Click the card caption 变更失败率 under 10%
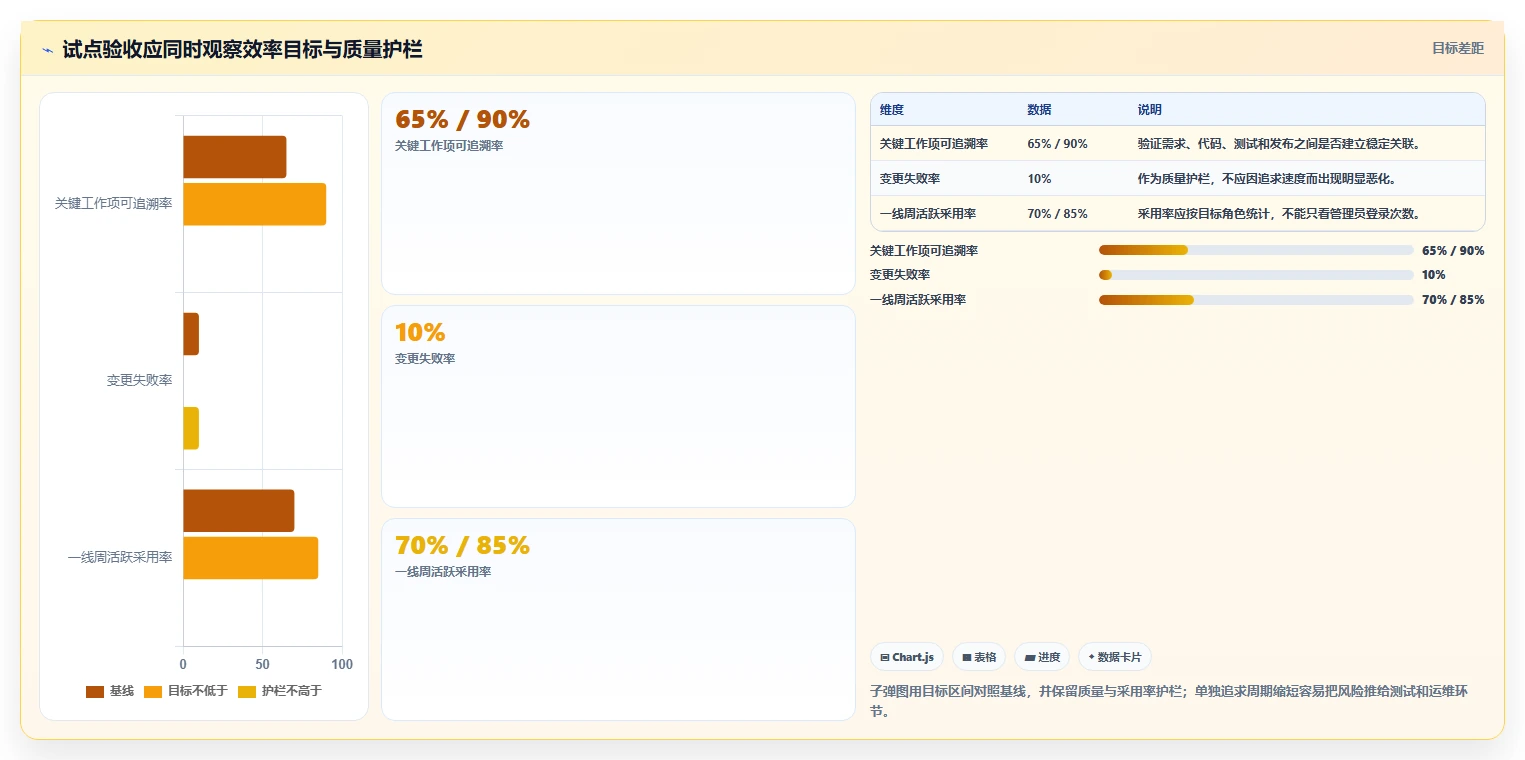 coord(425,359)
